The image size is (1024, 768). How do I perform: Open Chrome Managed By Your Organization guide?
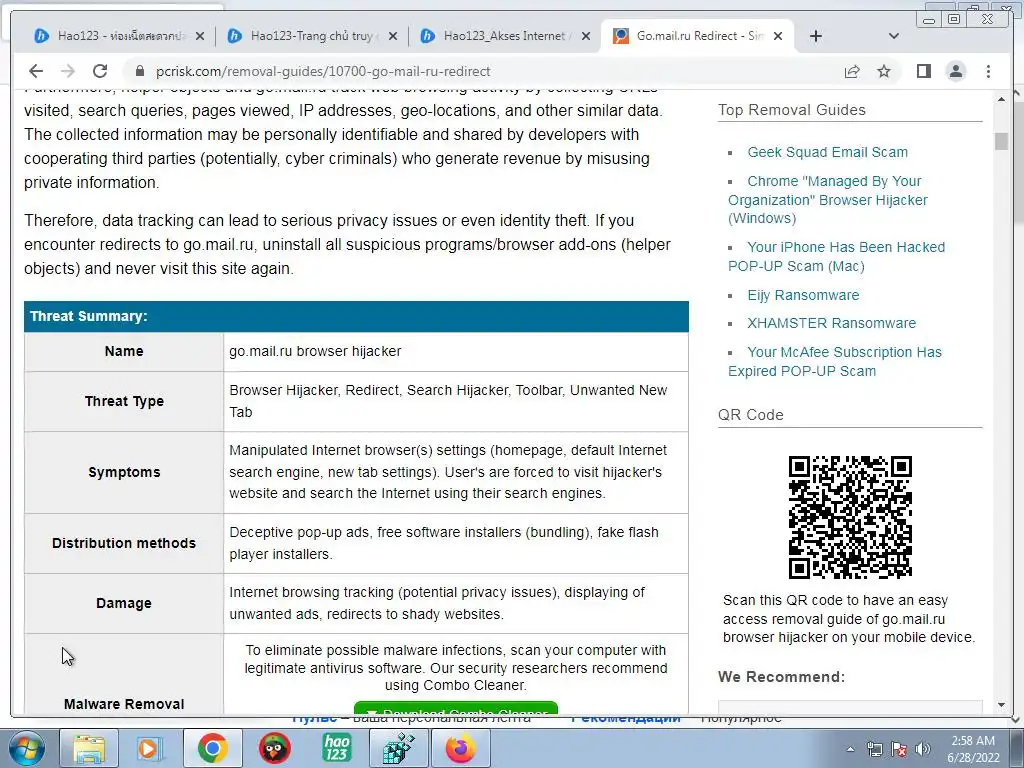(x=827, y=200)
